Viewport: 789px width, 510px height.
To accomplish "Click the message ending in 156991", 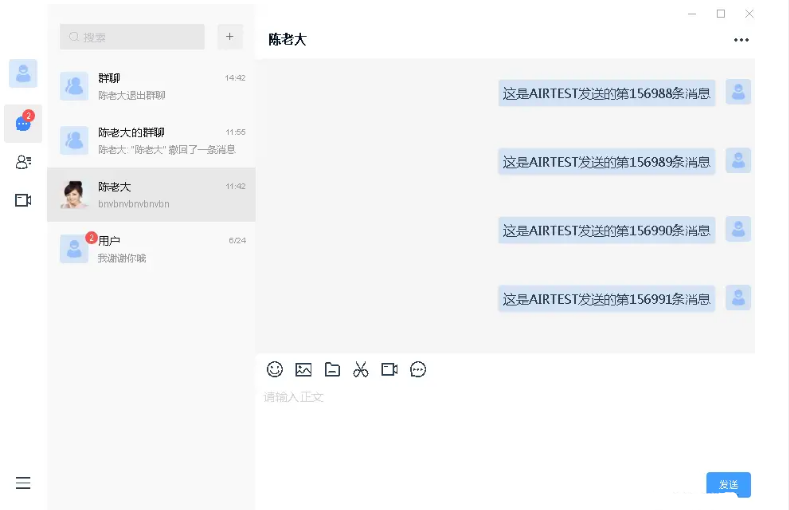I will (606, 299).
